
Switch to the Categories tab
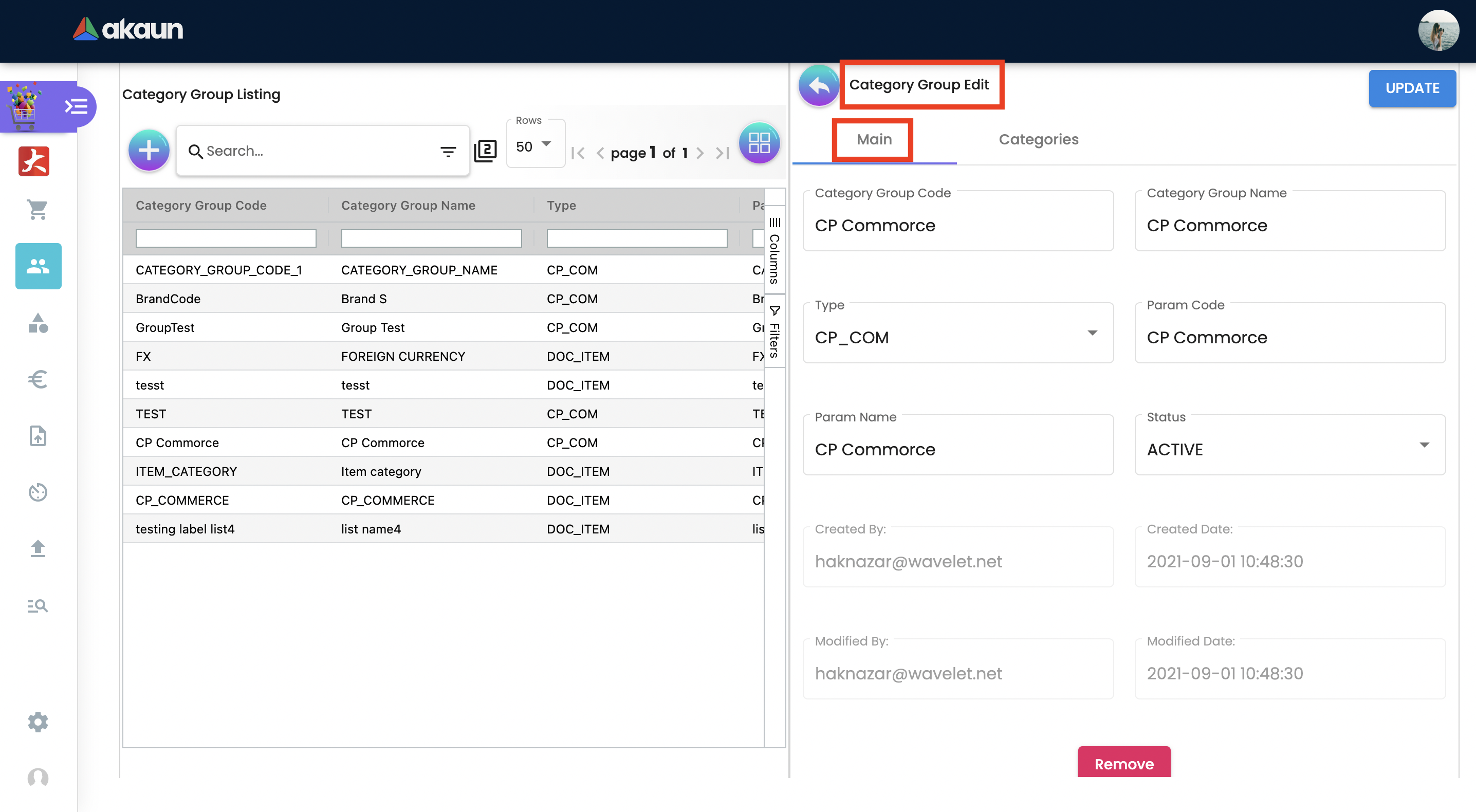pos(1038,139)
